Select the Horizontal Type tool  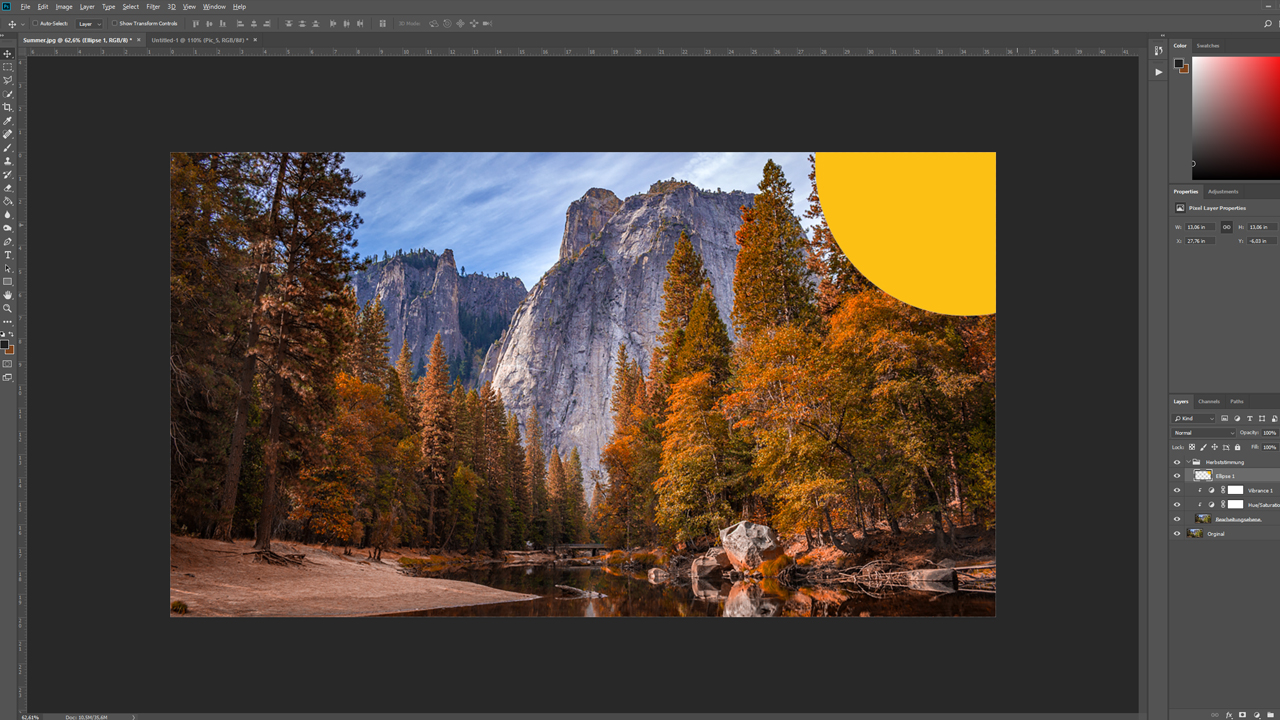[x=8, y=255]
